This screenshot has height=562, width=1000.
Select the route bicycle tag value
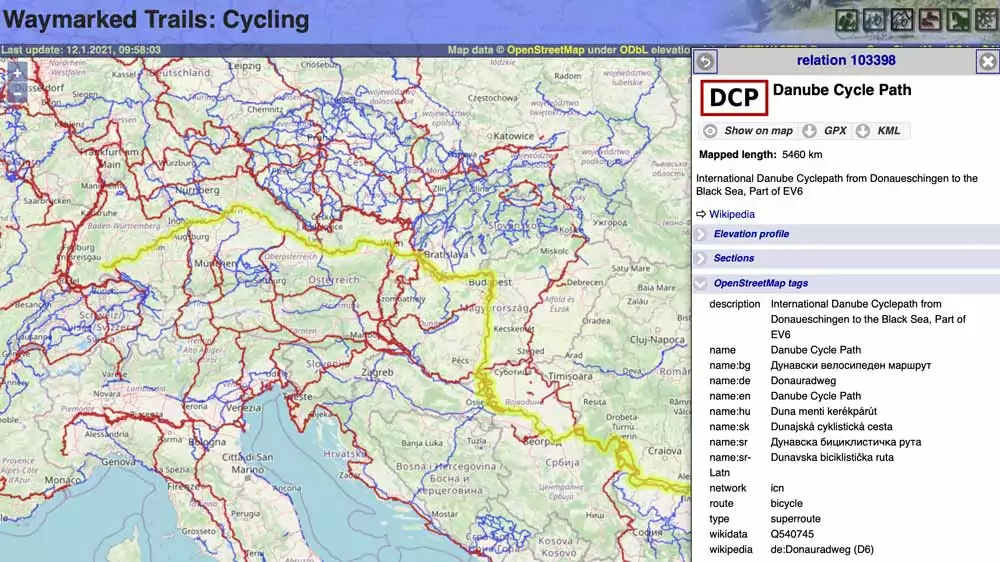786,503
